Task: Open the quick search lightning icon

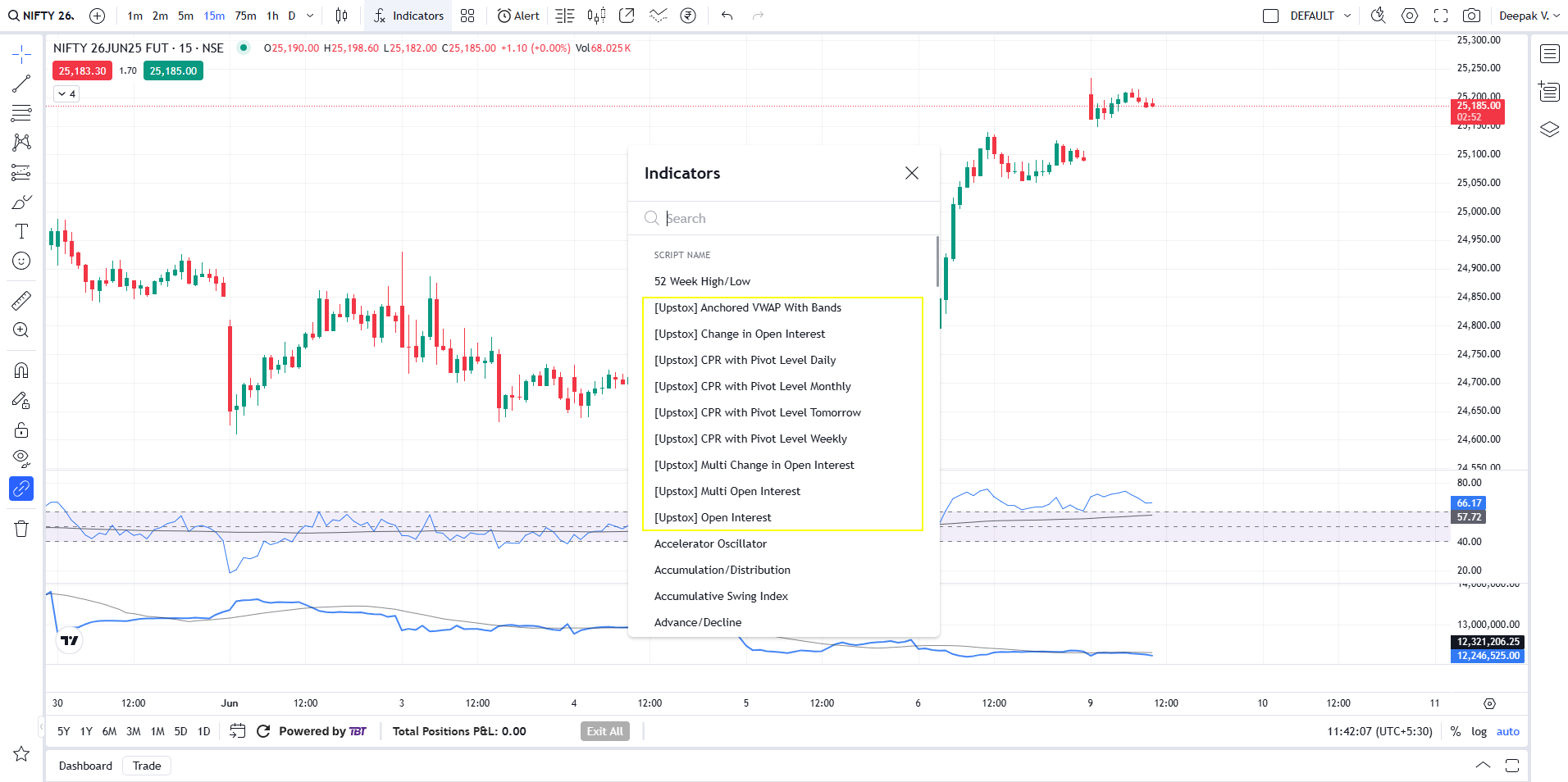Action: (1379, 16)
